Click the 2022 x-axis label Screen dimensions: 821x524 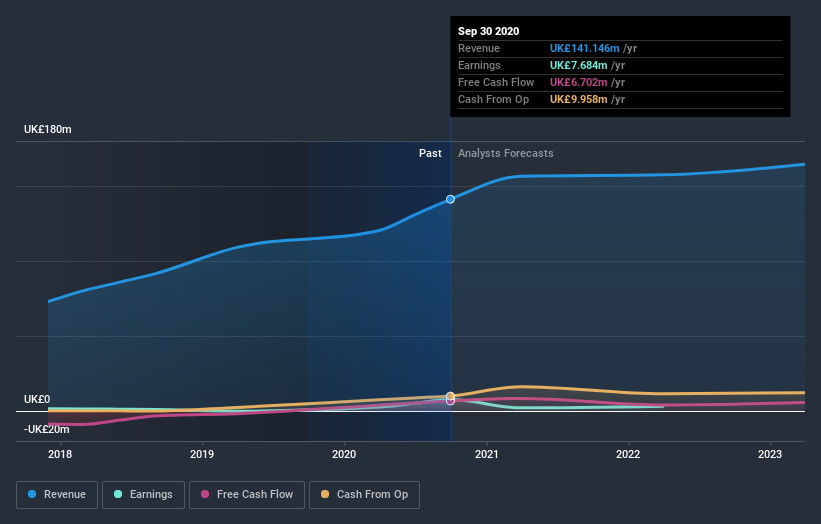(628, 454)
